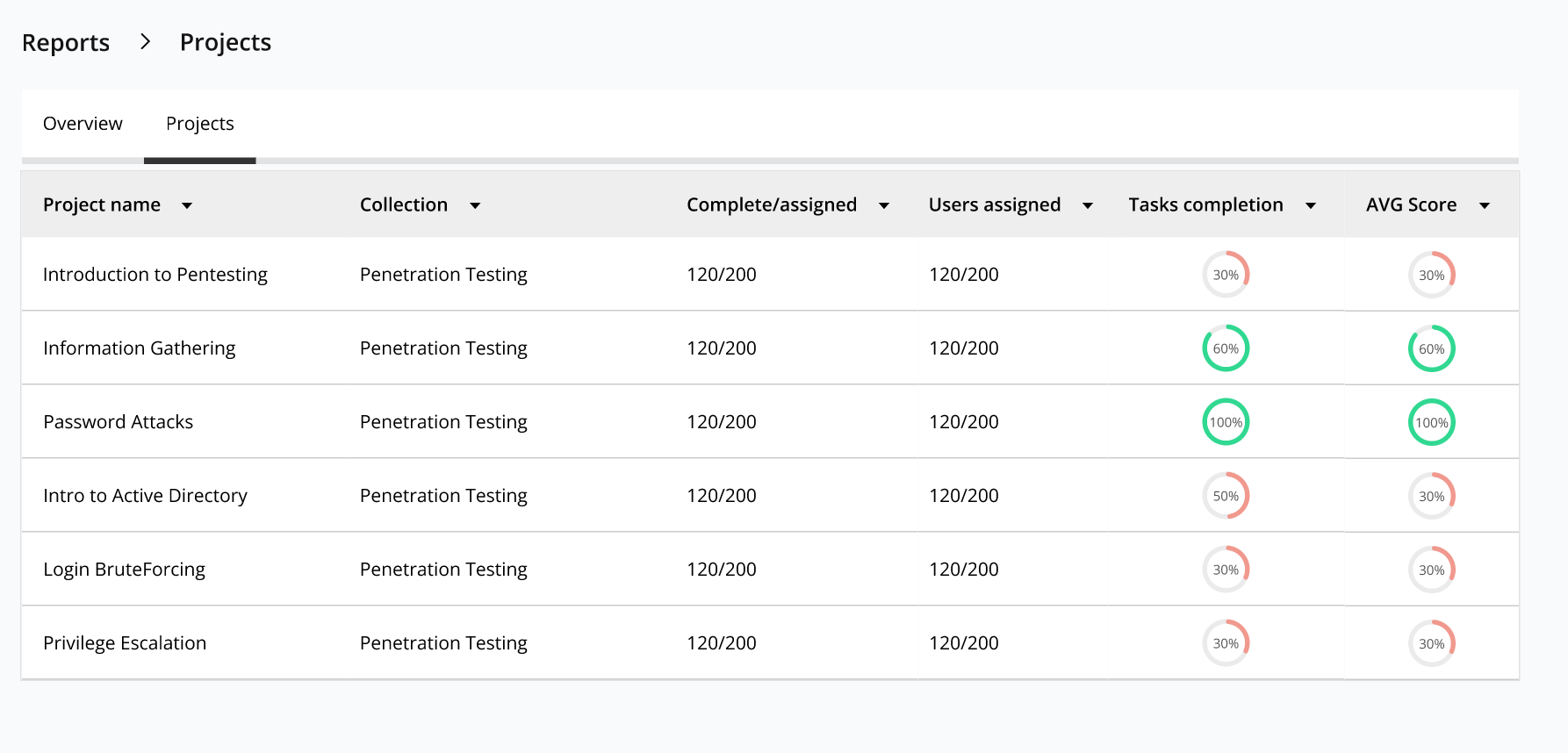Screen dimensions: 1568x753
Task: Click Complete/assigned 120/200 for Password Attacks
Action: pyautogui.click(x=722, y=422)
